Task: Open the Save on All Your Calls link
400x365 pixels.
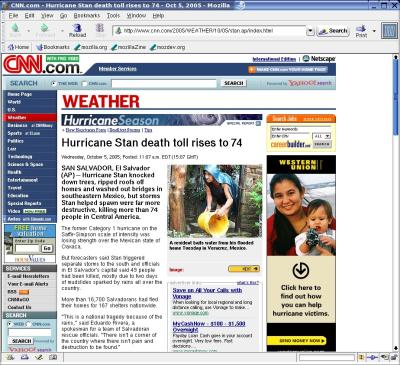Action: click(207, 293)
